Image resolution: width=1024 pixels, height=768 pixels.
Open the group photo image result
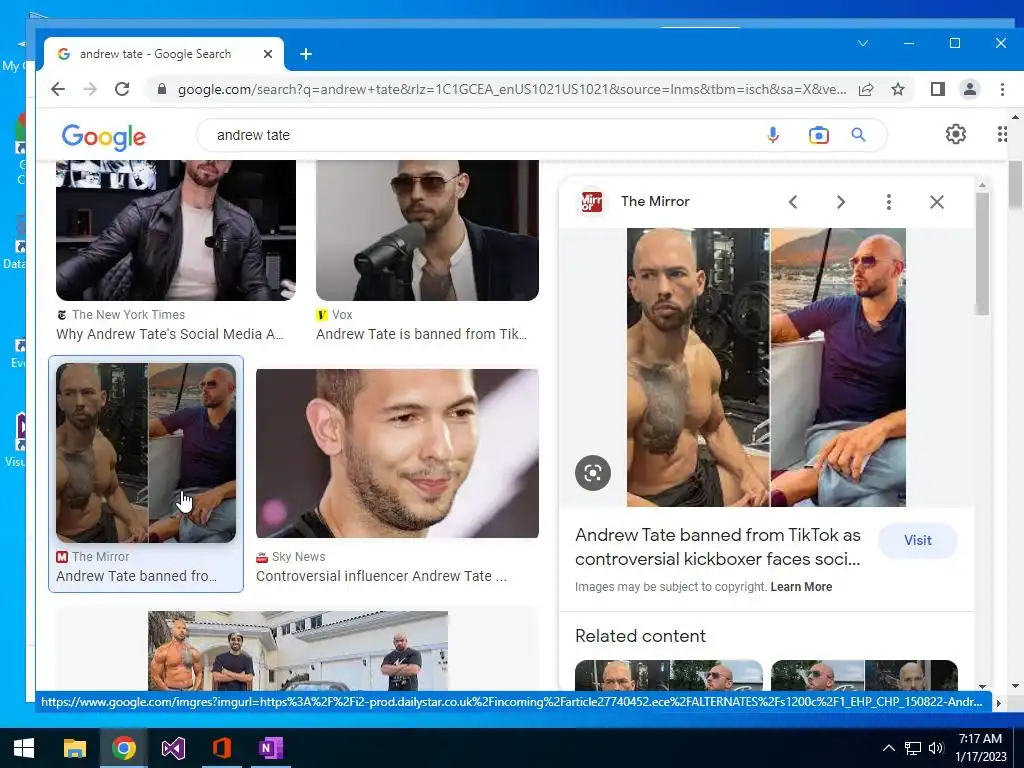[298, 650]
